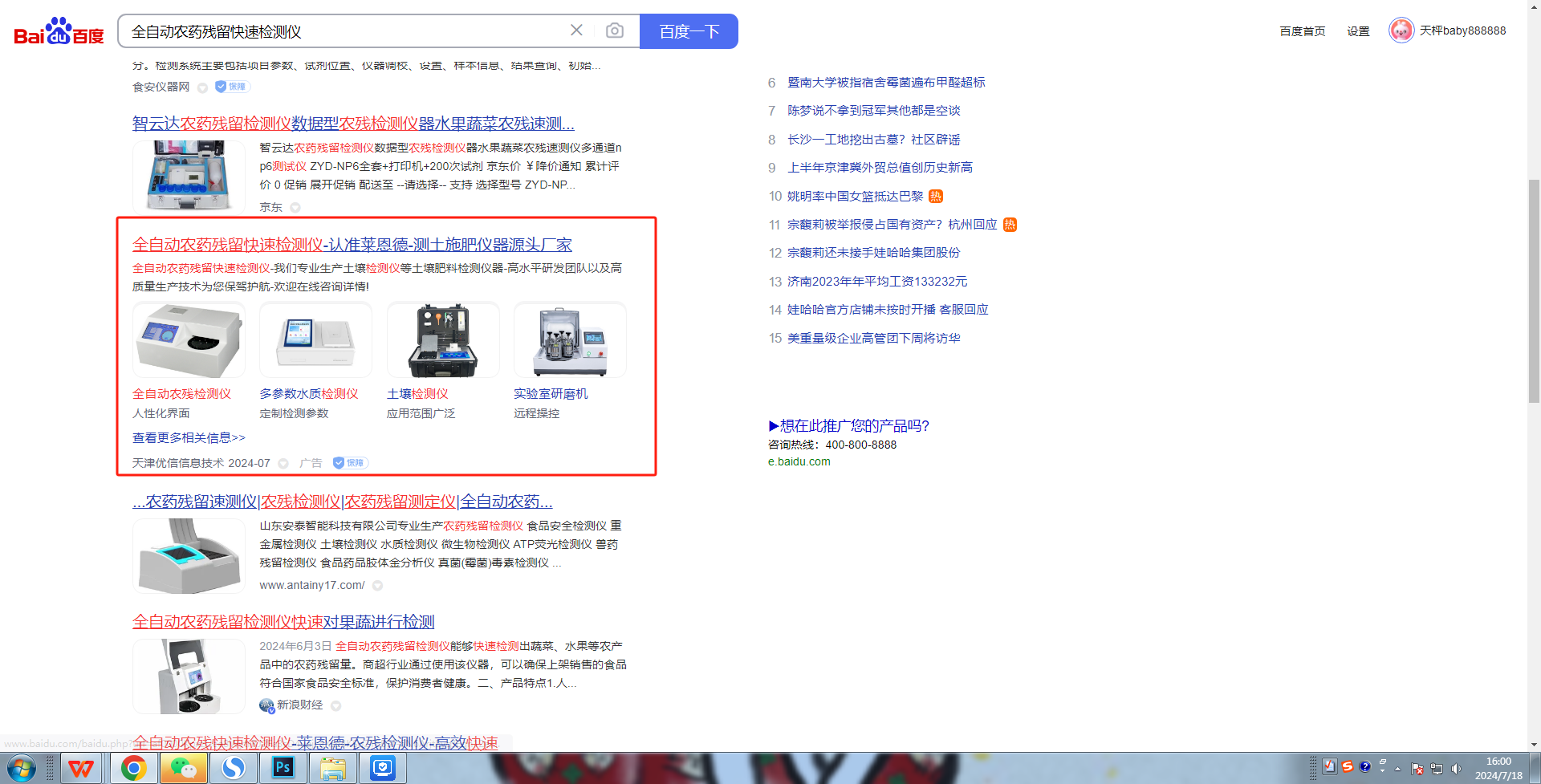Expand the options circle beside 食安仪器网

202,87
